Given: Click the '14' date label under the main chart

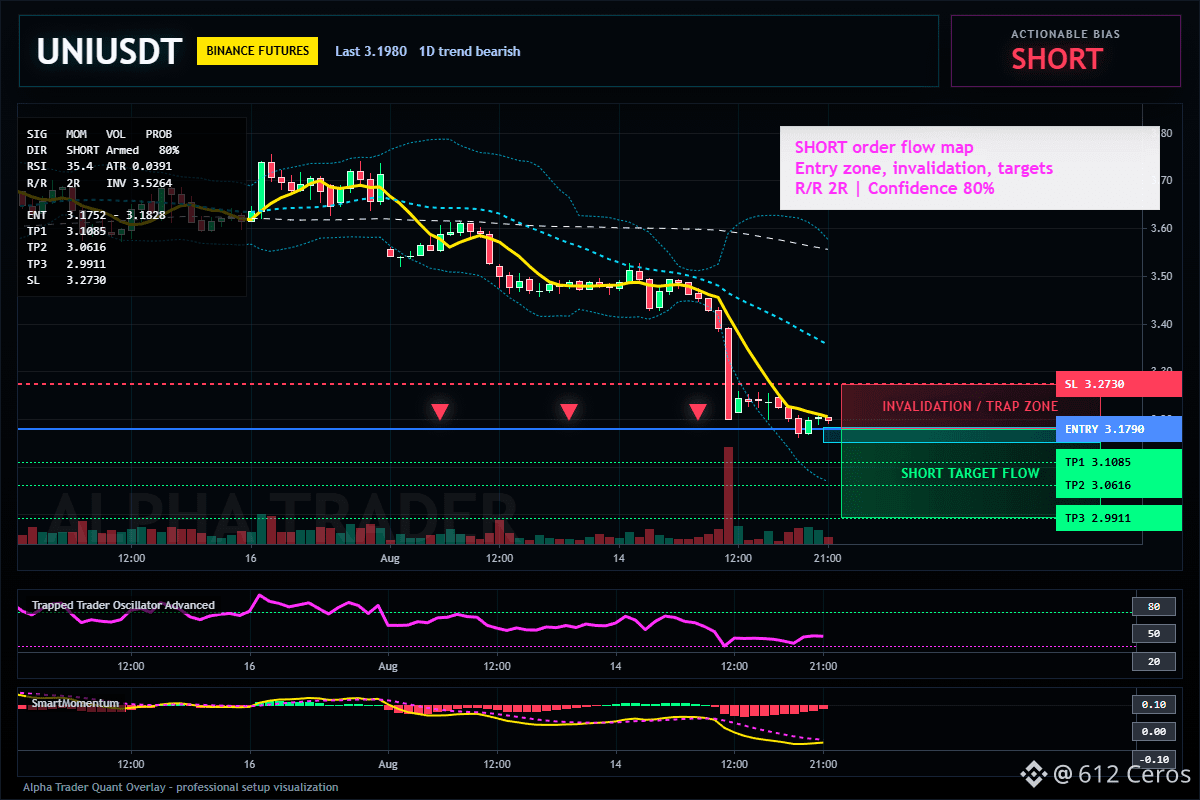Looking at the screenshot, I should coord(619,558).
